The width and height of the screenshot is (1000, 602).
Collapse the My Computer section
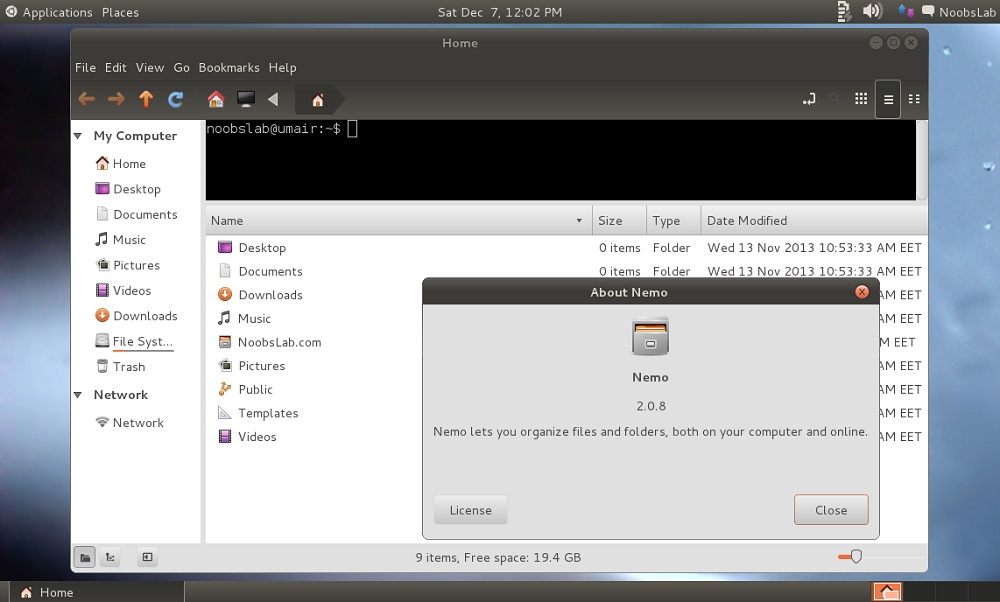[79, 136]
